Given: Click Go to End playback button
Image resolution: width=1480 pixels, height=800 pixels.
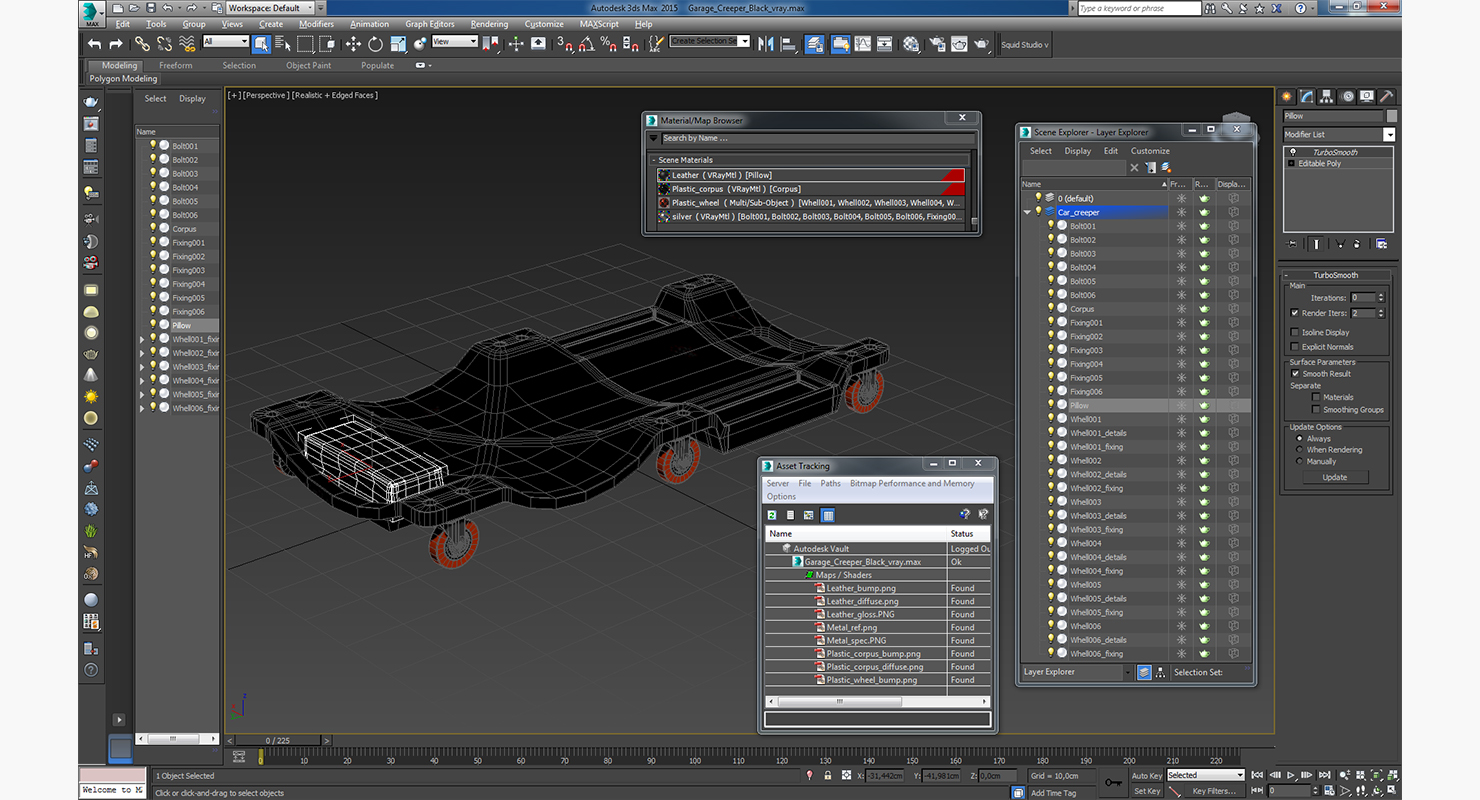Looking at the screenshot, I should [x=1325, y=775].
